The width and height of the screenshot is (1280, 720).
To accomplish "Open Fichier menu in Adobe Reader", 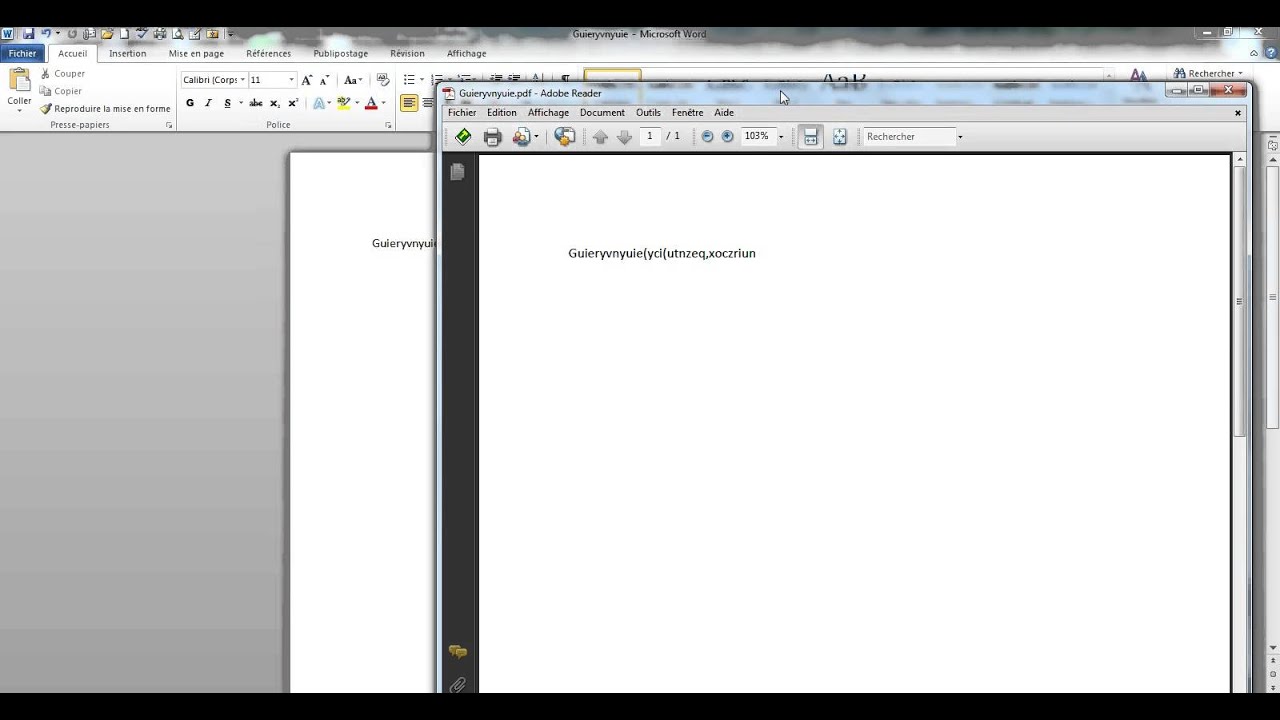I will click(x=462, y=113).
